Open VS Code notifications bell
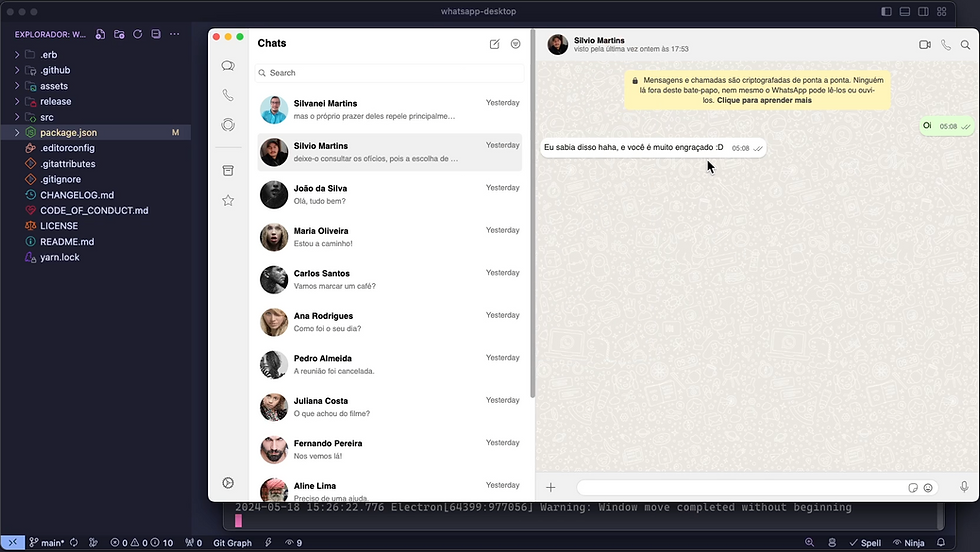Viewport: 980px width, 552px height. point(941,543)
